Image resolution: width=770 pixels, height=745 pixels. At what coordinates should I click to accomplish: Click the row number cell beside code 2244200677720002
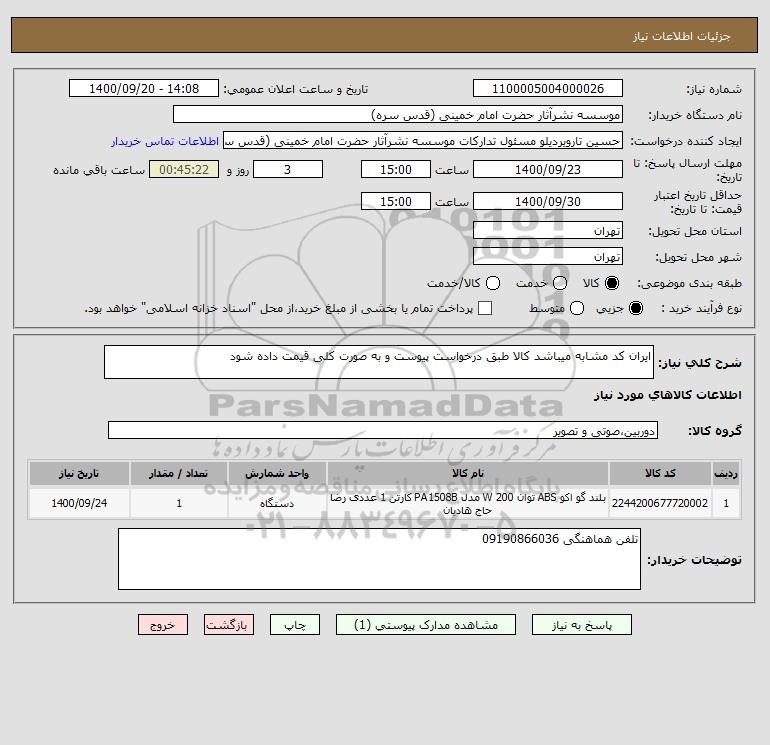point(726,503)
